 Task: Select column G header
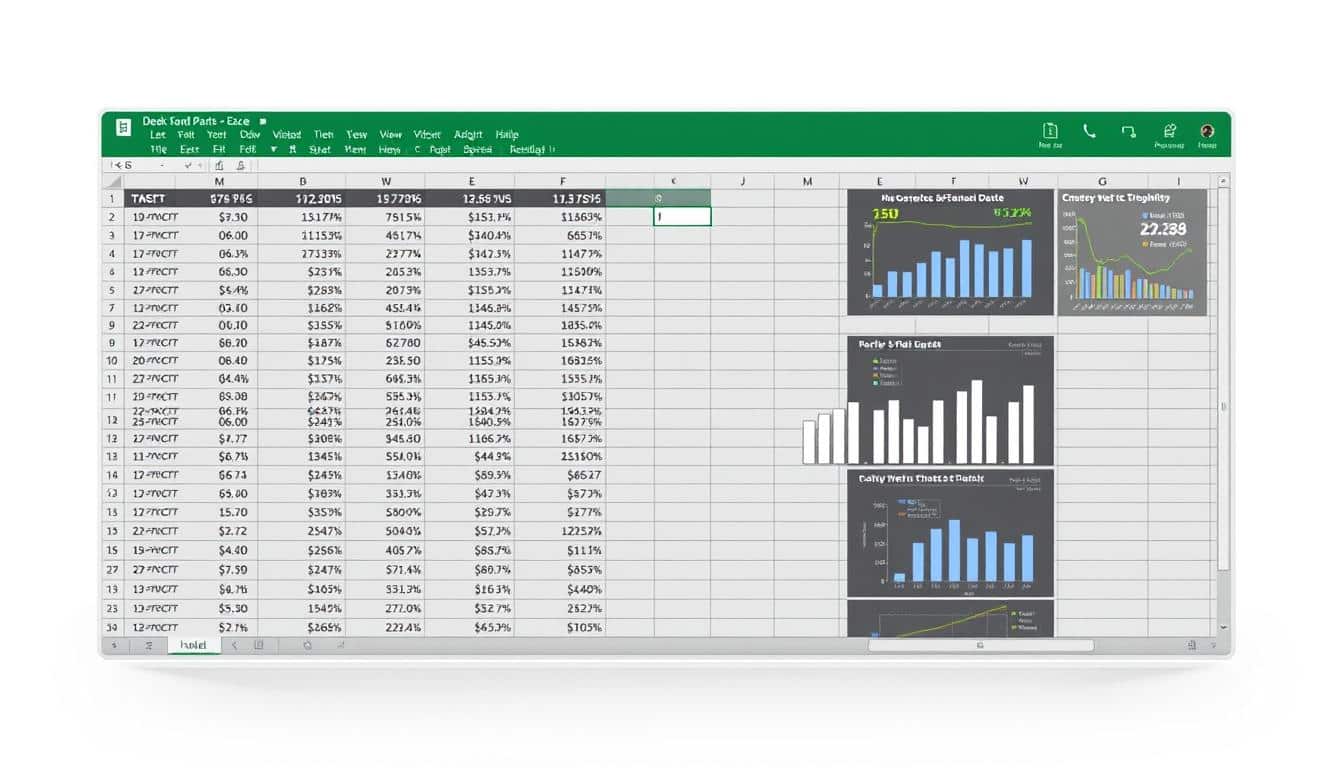[1102, 182]
